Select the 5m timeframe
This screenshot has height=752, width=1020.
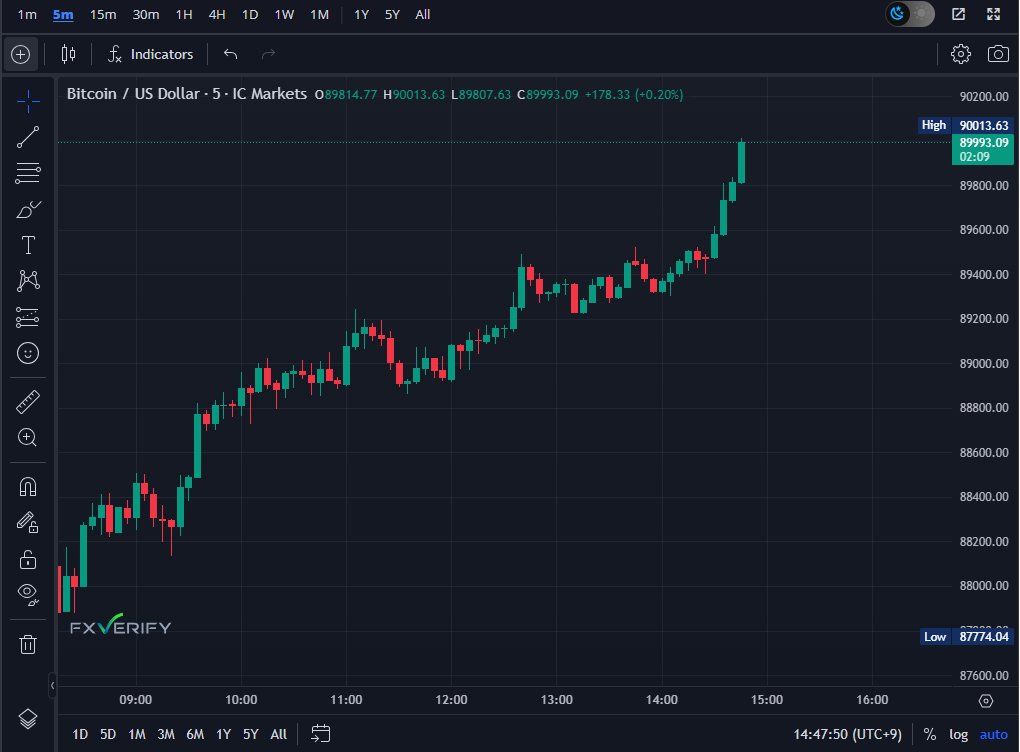tap(63, 14)
